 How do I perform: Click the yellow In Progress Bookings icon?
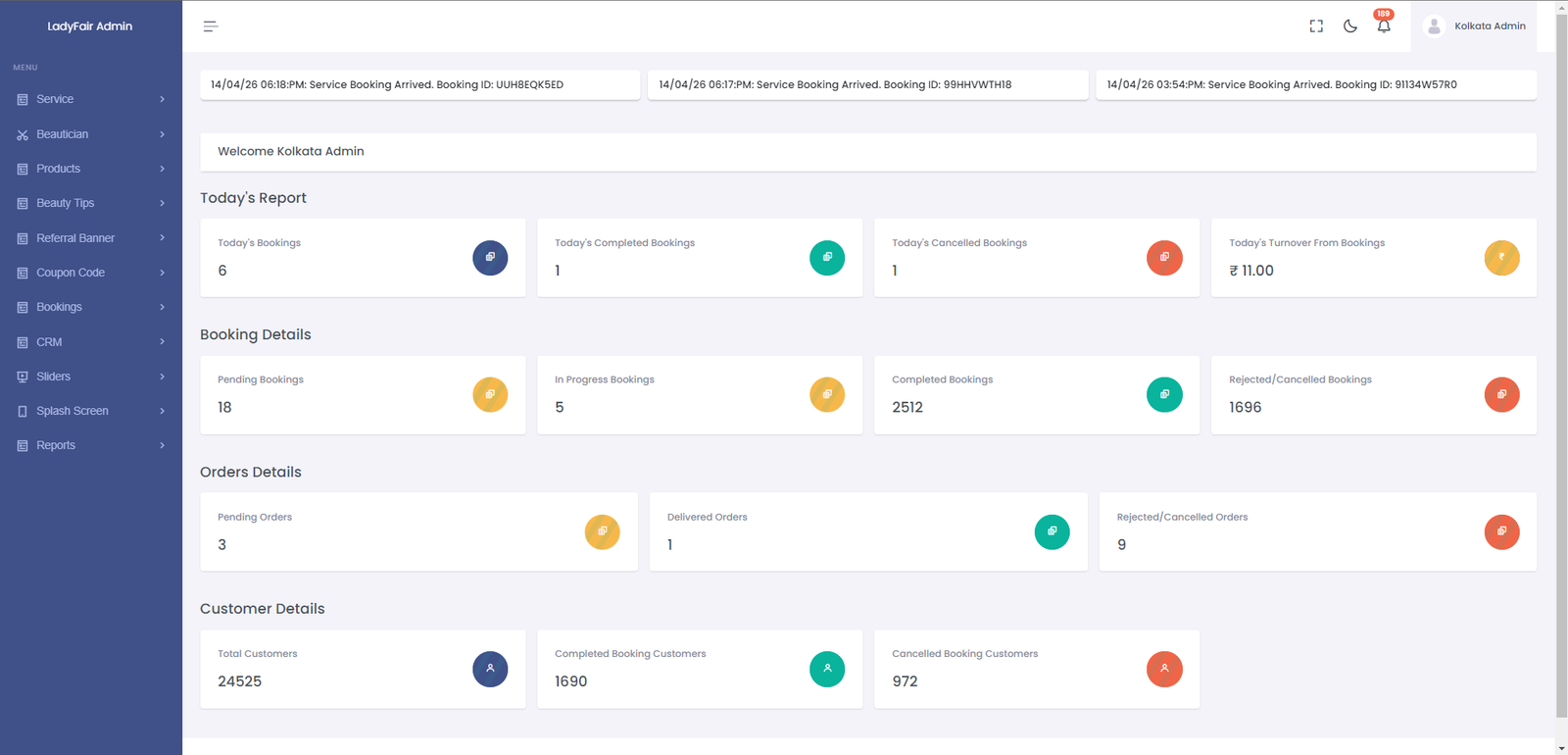pos(827,394)
